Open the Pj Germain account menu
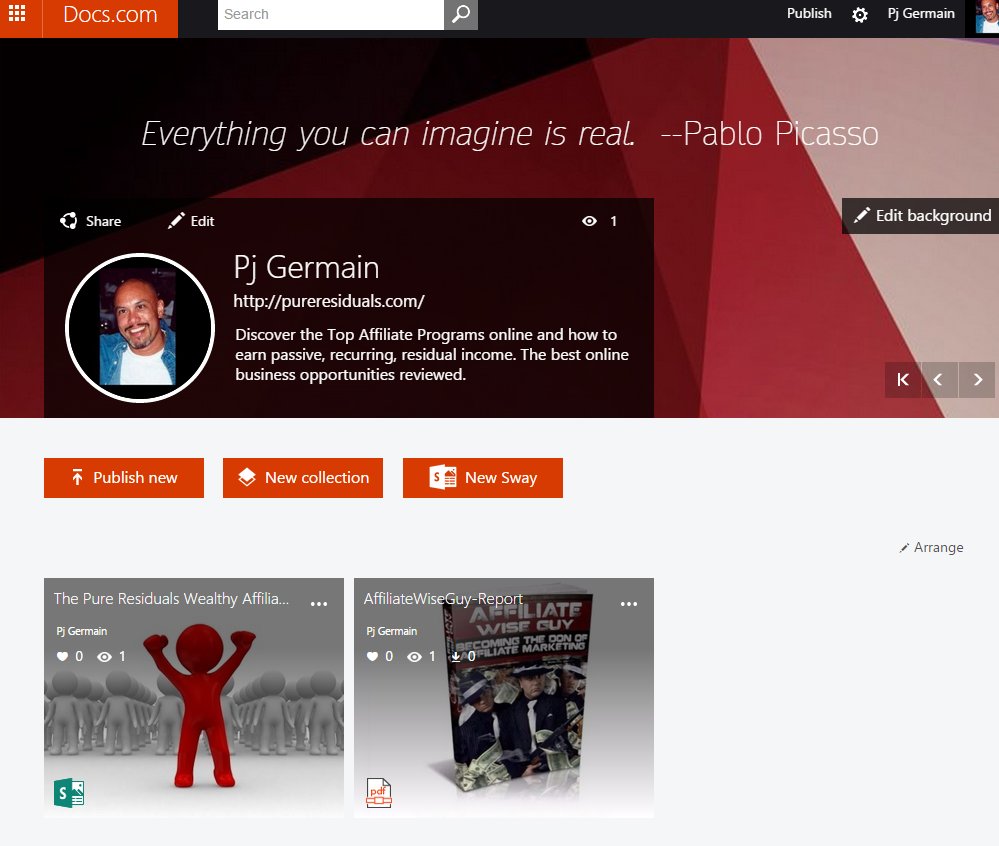This screenshot has height=846, width=999. [921, 13]
